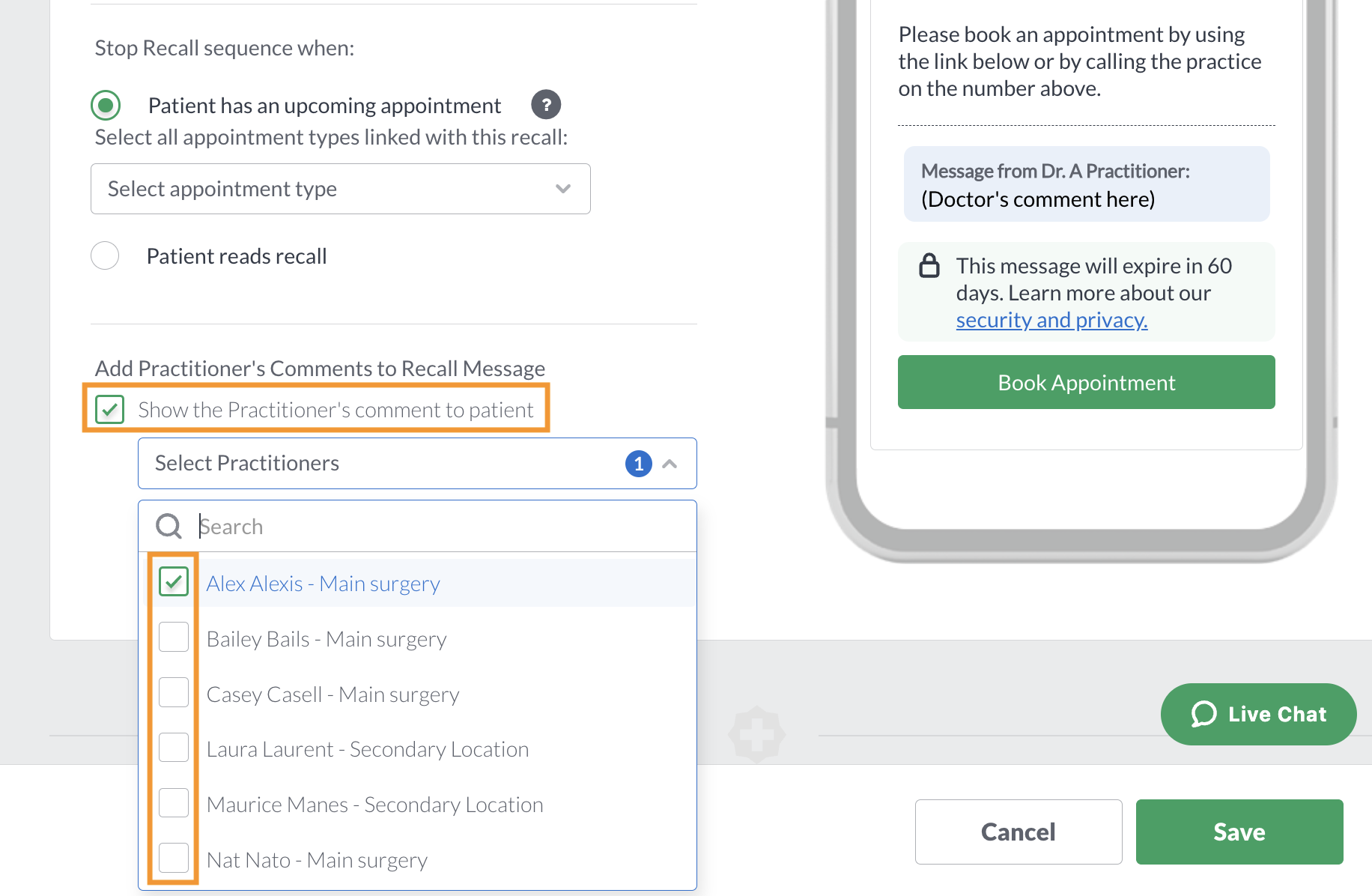Click the Live Chat speech bubble icon

point(1203,714)
